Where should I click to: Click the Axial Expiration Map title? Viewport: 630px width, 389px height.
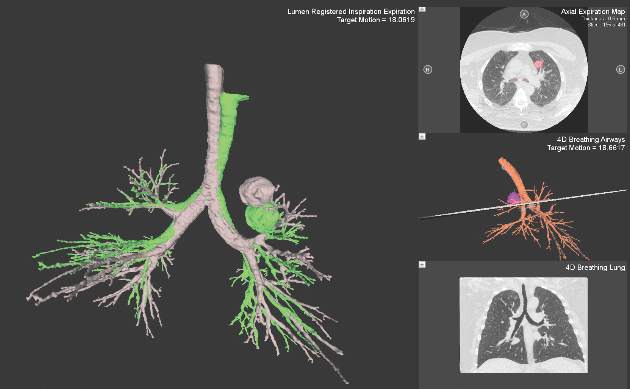pos(593,12)
